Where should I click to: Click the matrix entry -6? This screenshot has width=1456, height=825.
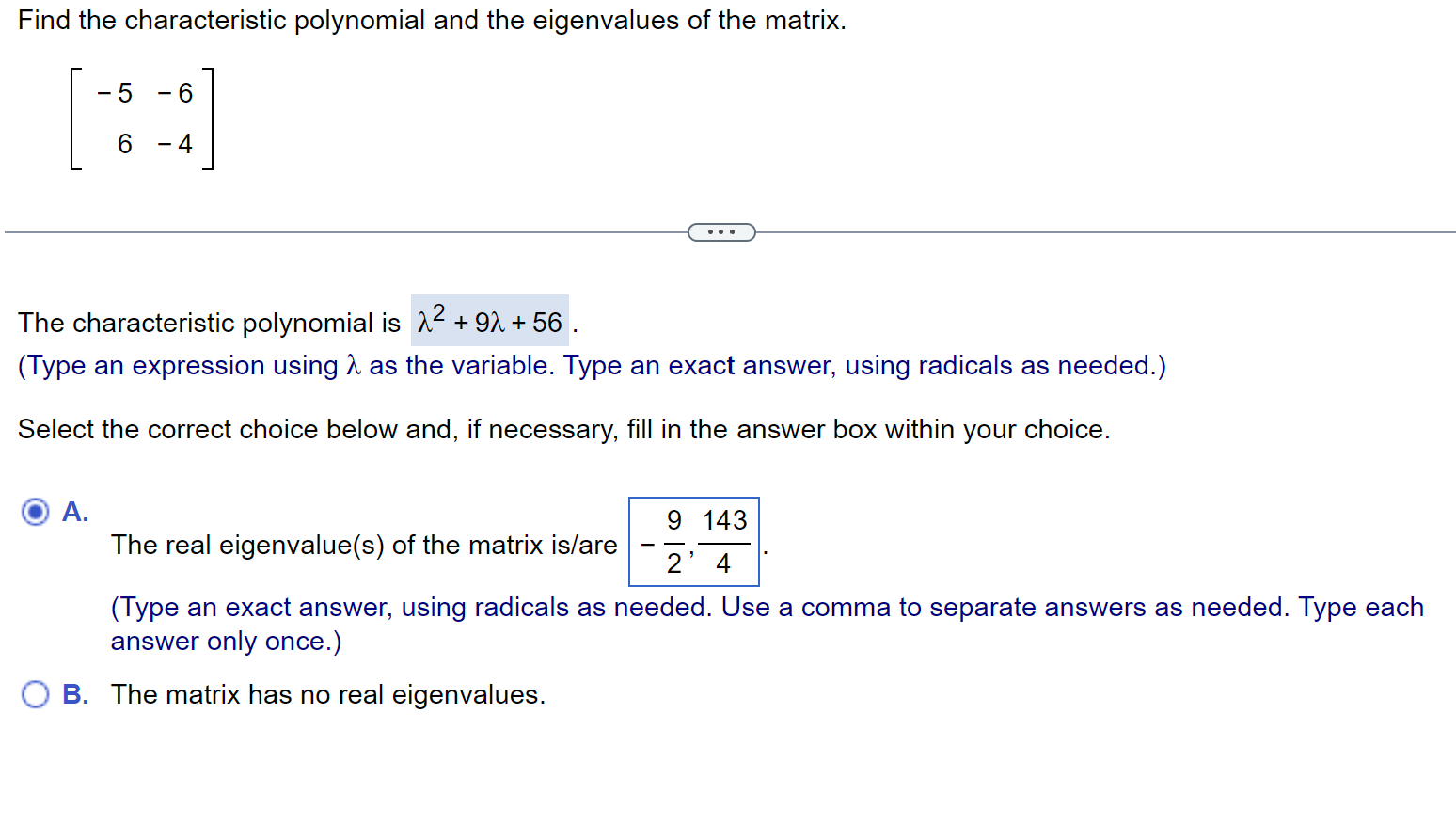(176, 92)
